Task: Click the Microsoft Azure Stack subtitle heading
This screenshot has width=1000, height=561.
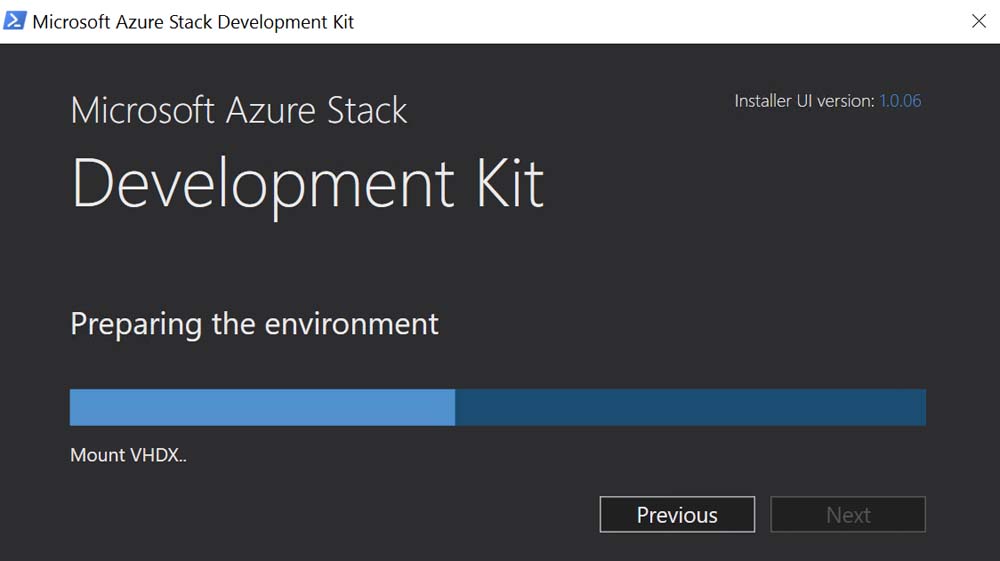Action: point(239,110)
